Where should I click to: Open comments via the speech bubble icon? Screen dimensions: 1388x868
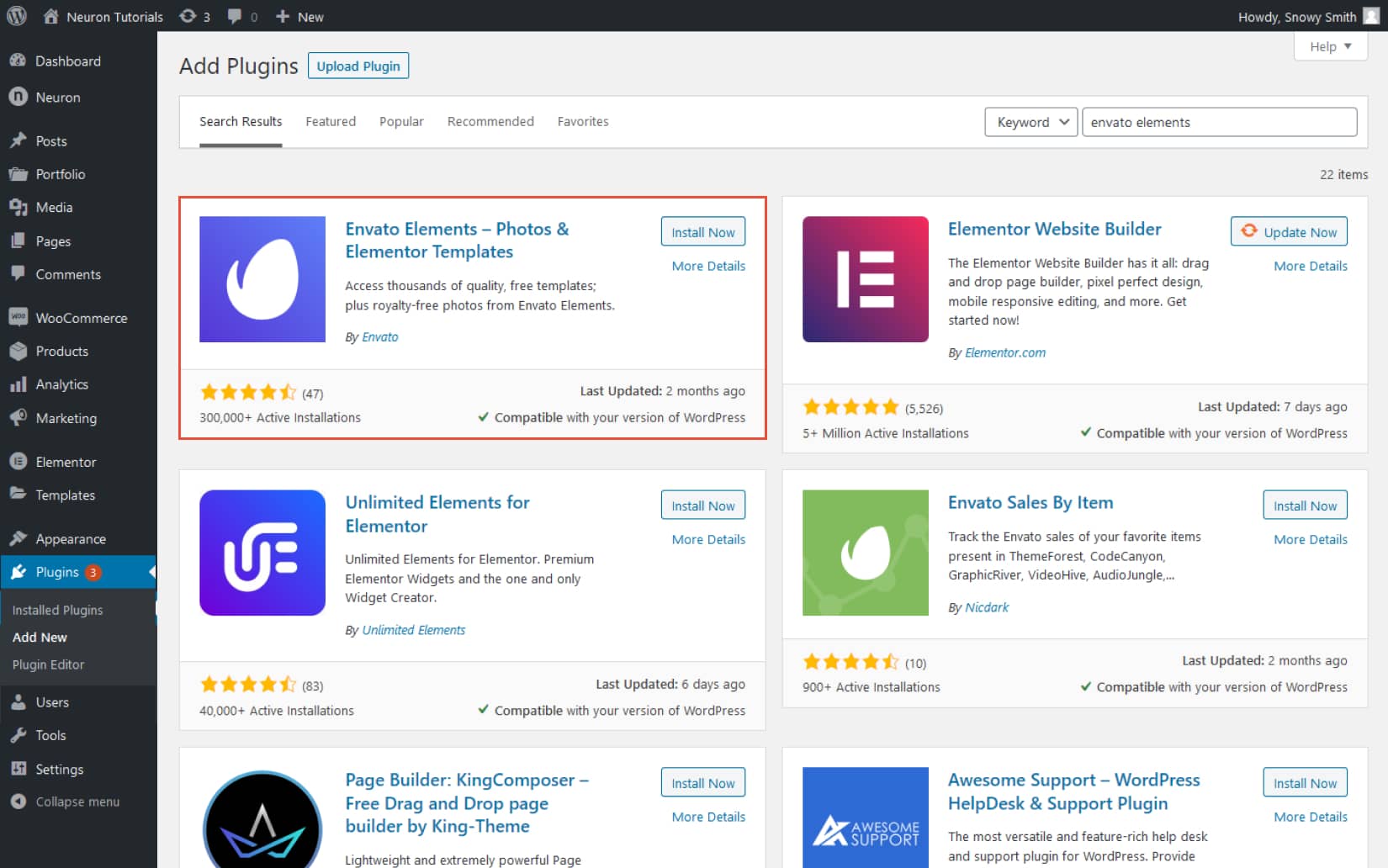coord(234,16)
